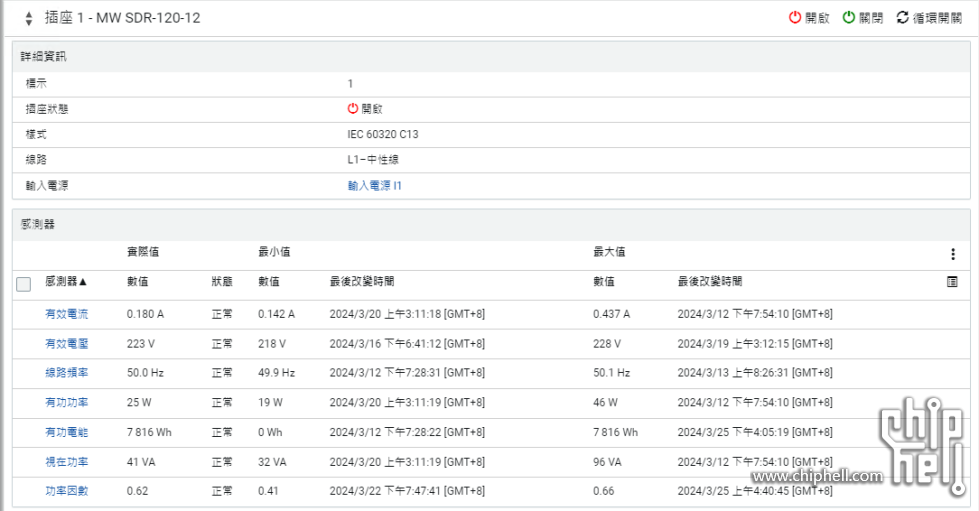Click the red 開啟 power-on button

809,17
